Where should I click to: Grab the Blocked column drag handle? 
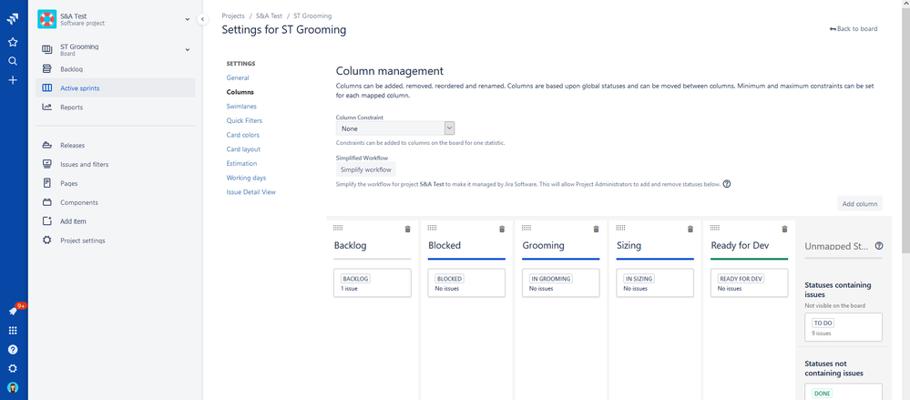432,228
